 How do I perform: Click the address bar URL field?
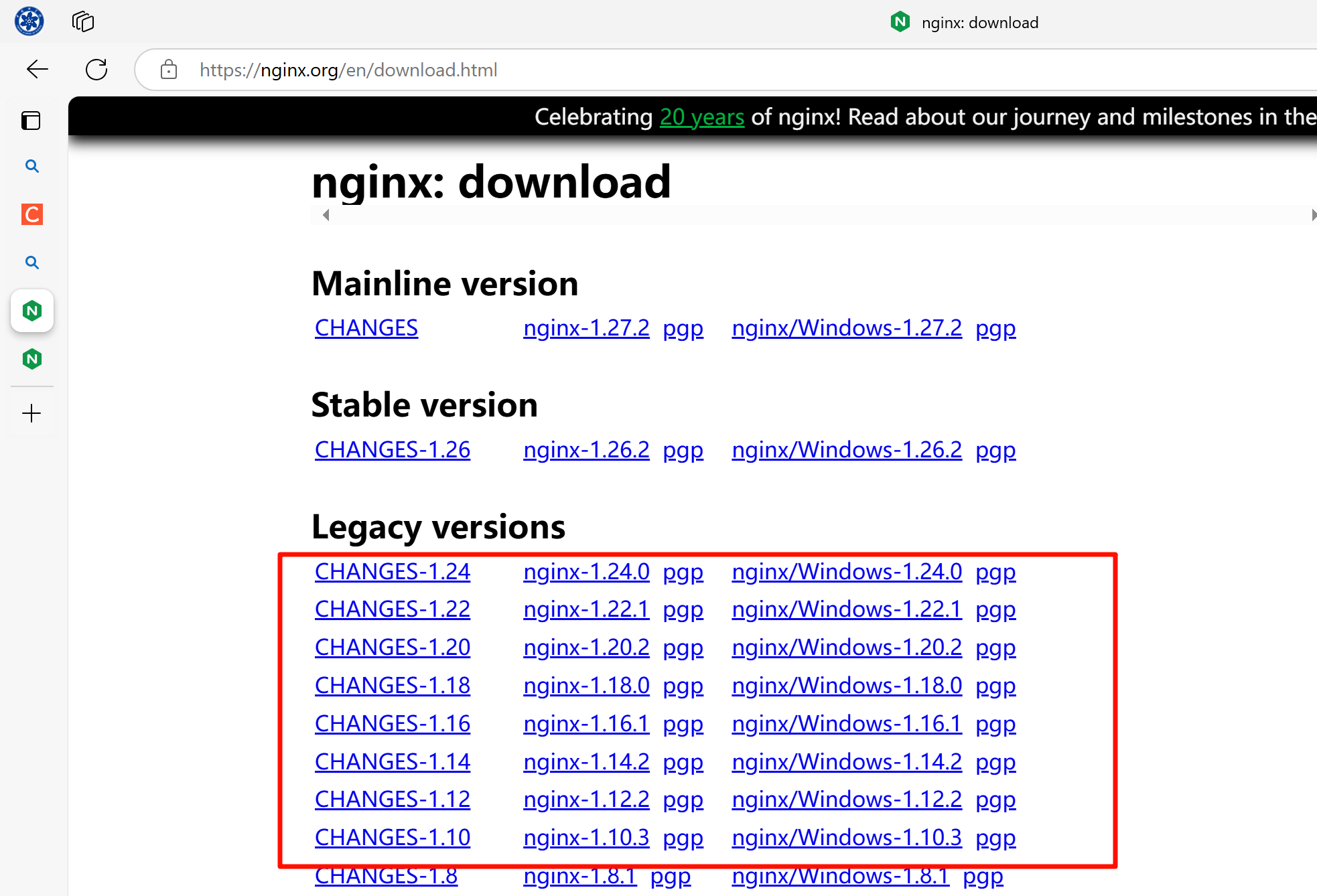point(348,70)
